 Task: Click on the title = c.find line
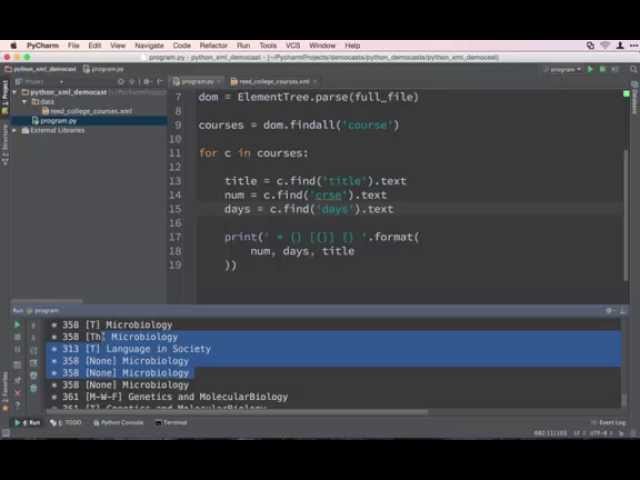click(315, 181)
